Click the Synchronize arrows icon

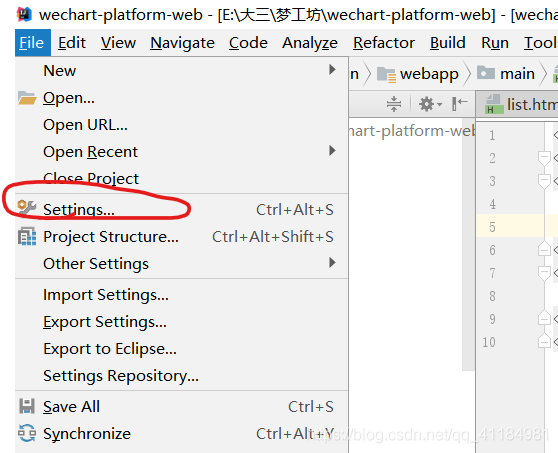[27, 433]
